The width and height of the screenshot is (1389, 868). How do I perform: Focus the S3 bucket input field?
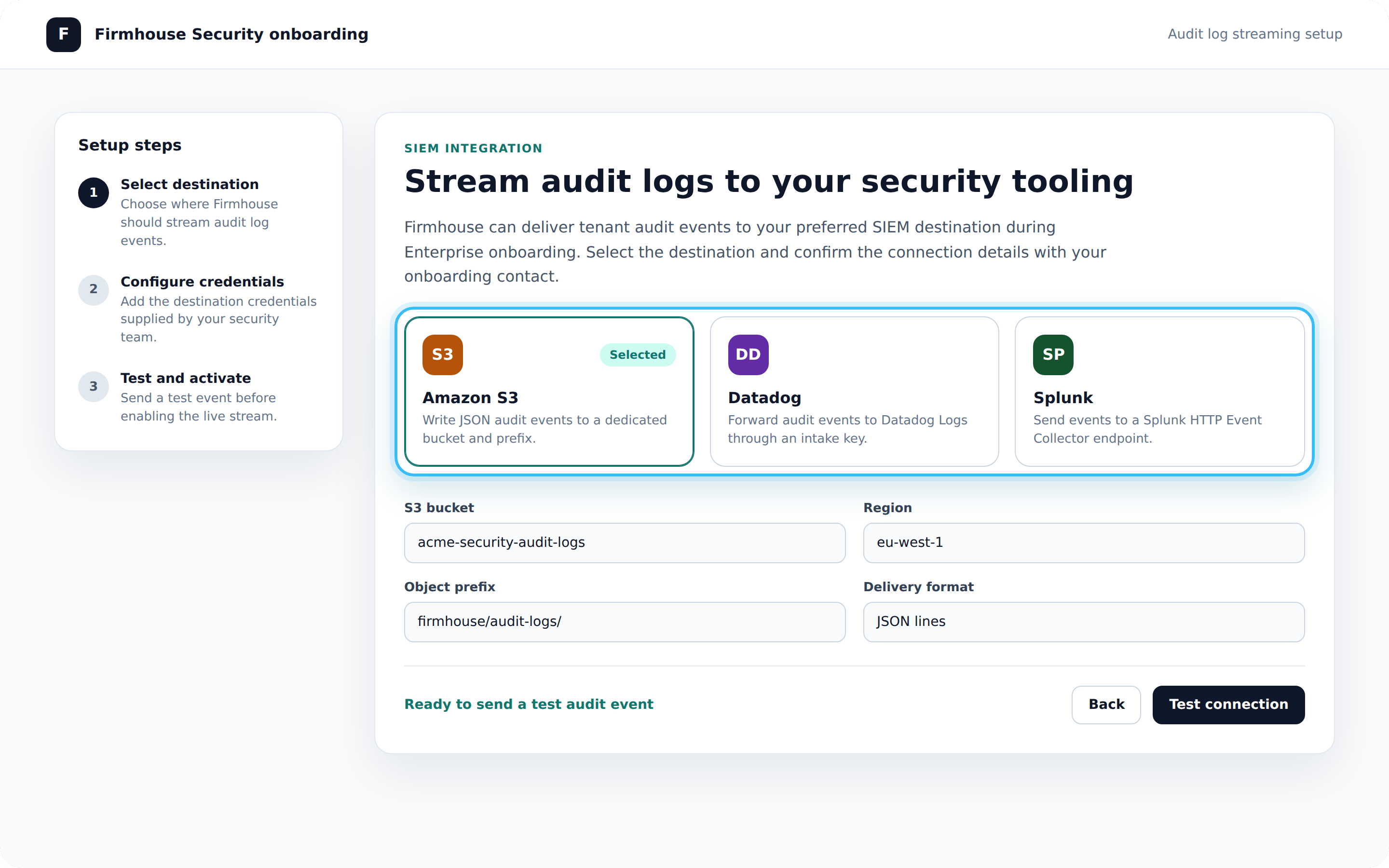coord(625,542)
